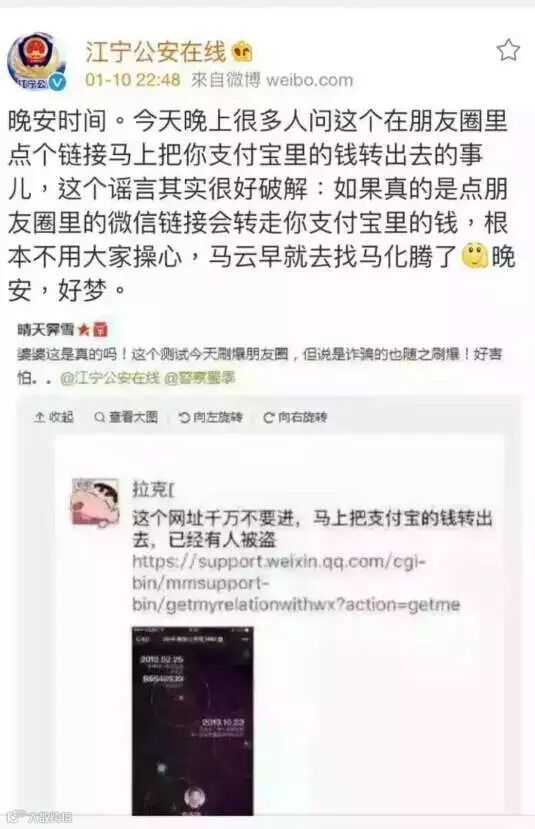Click the star badge next to 晴天舞雪
The height and width of the screenshot is (829, 535).
(84, 330)
